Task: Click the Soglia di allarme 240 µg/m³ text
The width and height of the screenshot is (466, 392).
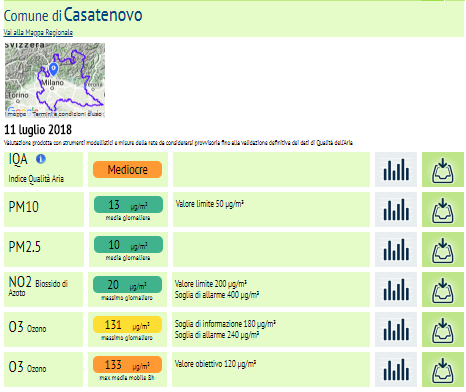Action: click(x=217, y=335)
